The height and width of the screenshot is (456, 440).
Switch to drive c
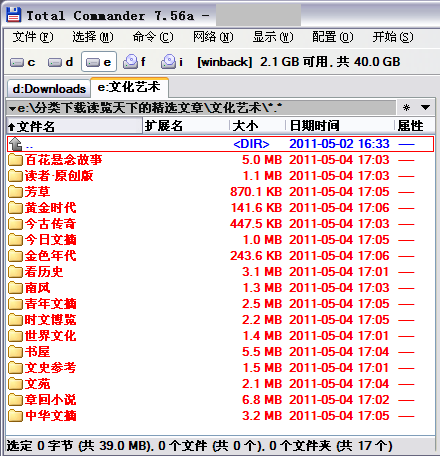pyautogui.click(x=23, y=62)
